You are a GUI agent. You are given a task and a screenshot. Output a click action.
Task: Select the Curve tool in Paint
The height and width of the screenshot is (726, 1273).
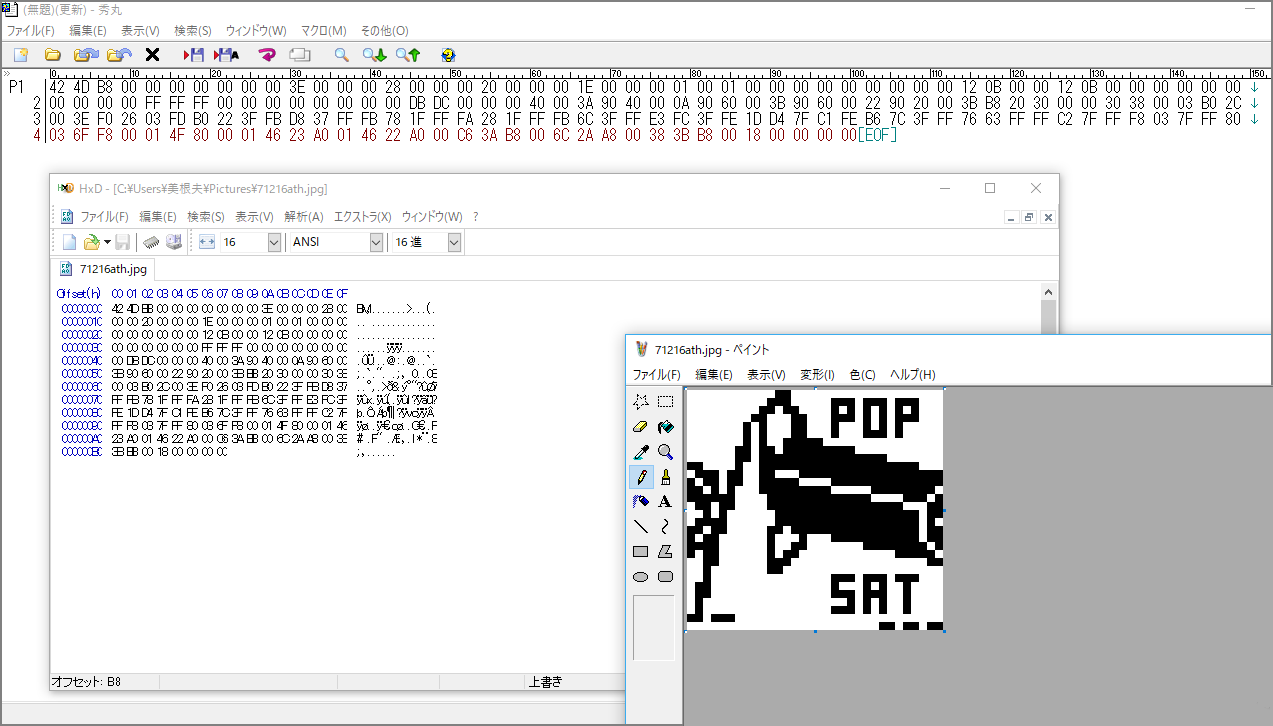pos(665,526)
